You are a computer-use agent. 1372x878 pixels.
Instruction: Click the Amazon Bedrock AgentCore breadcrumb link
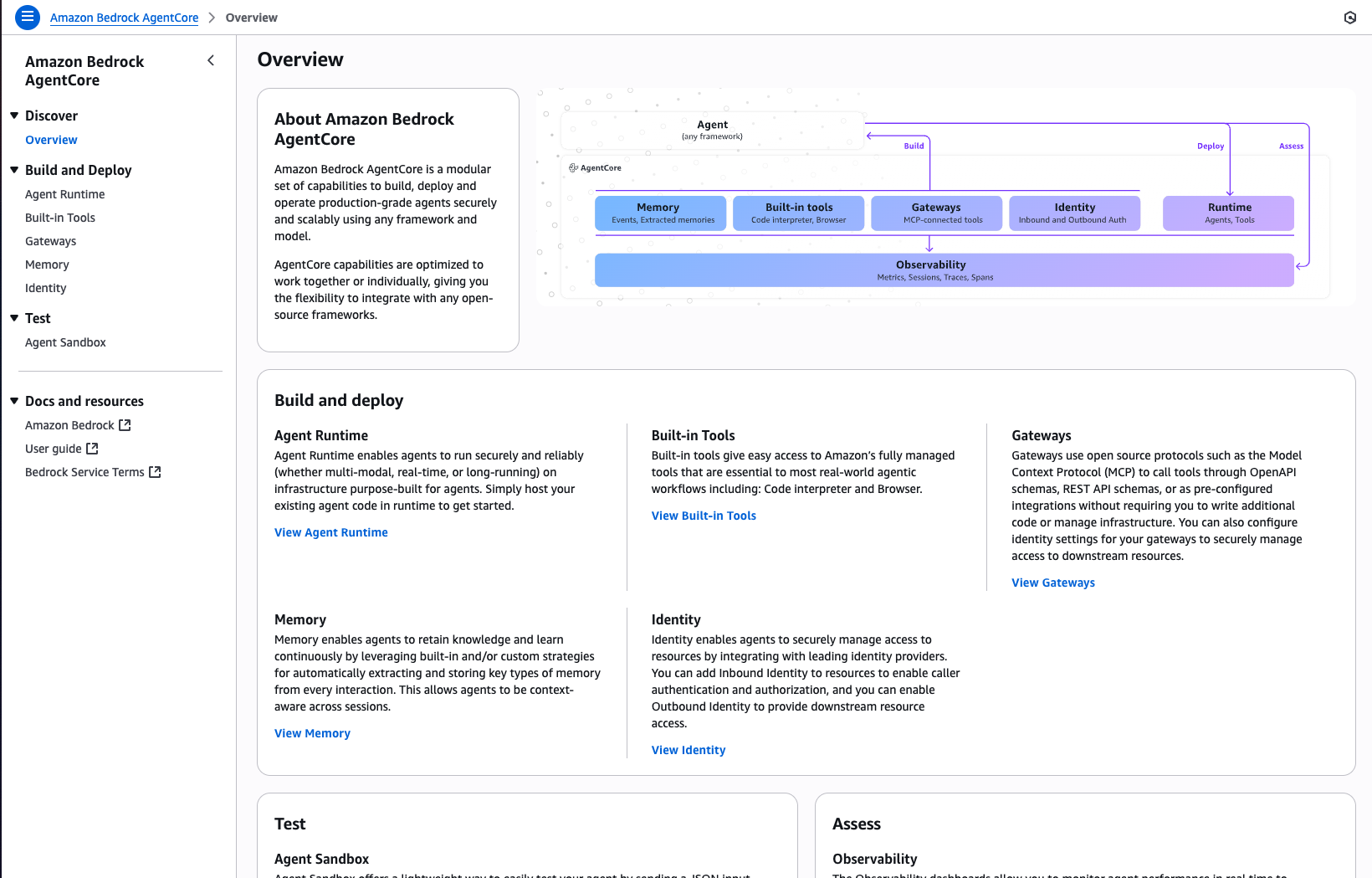pyautogui.click(x=124, y=17)
